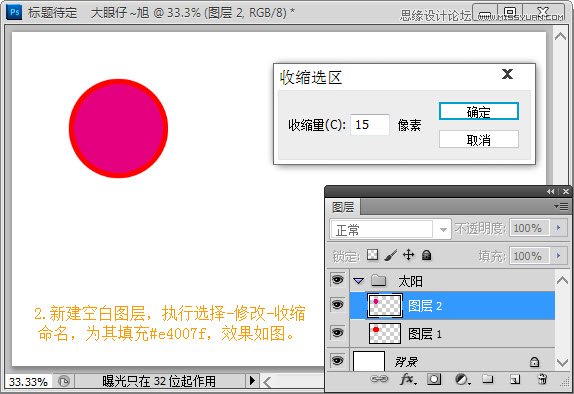Switch to the 图层 panel tab
The image size is (574, 394).
coord(343,207)
